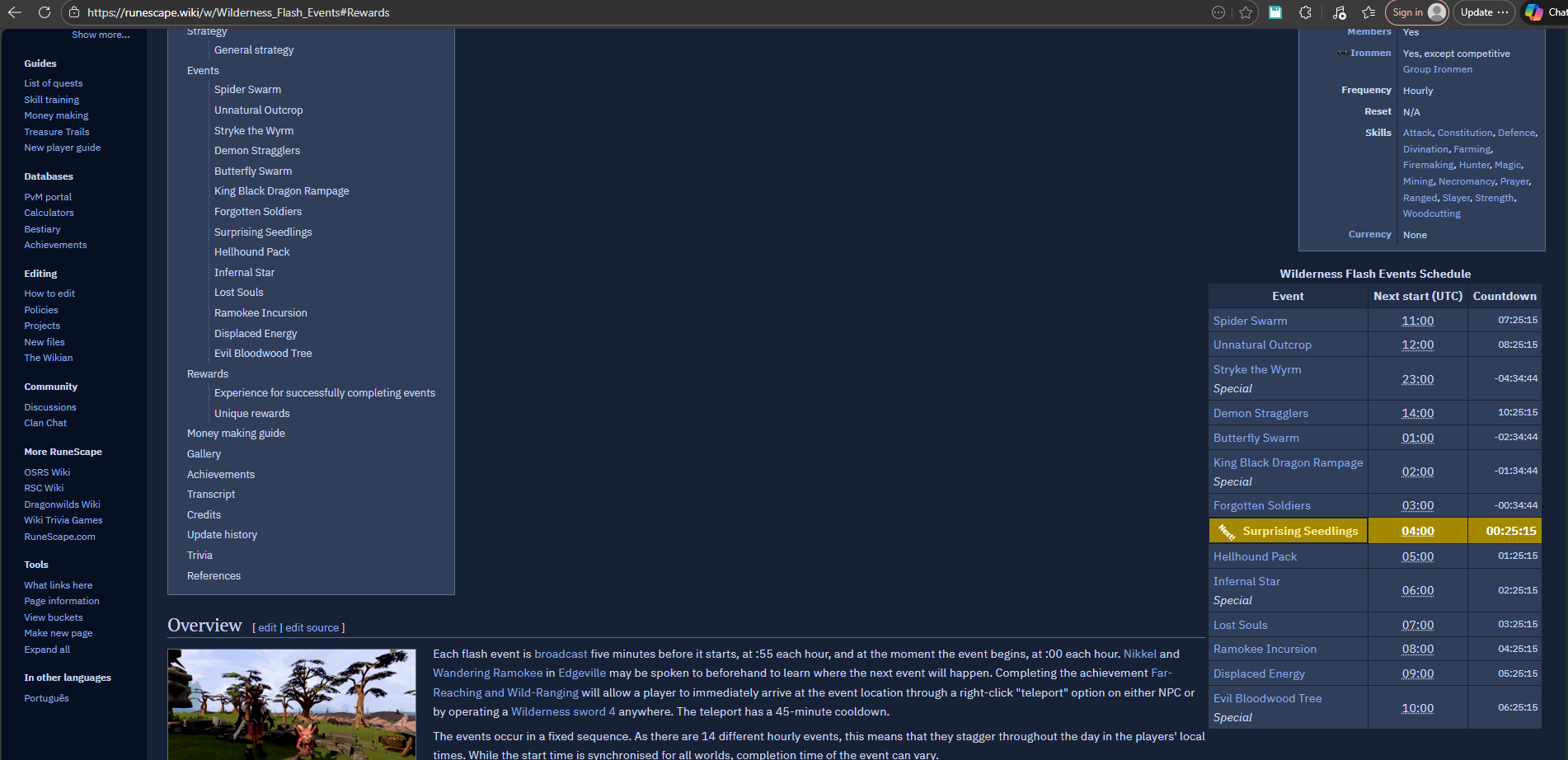Open Hellhound Pack in schedule table
This screenshot has width=1568, height=760.
pos(1255,557)
